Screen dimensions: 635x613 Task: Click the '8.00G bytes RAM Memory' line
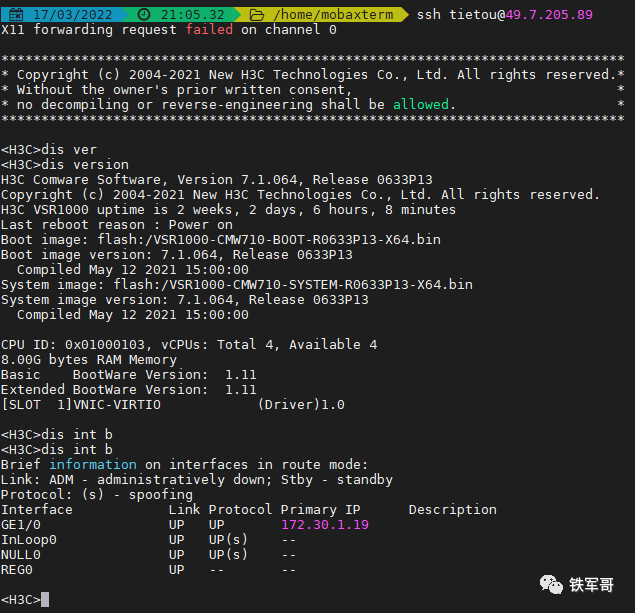89,360
